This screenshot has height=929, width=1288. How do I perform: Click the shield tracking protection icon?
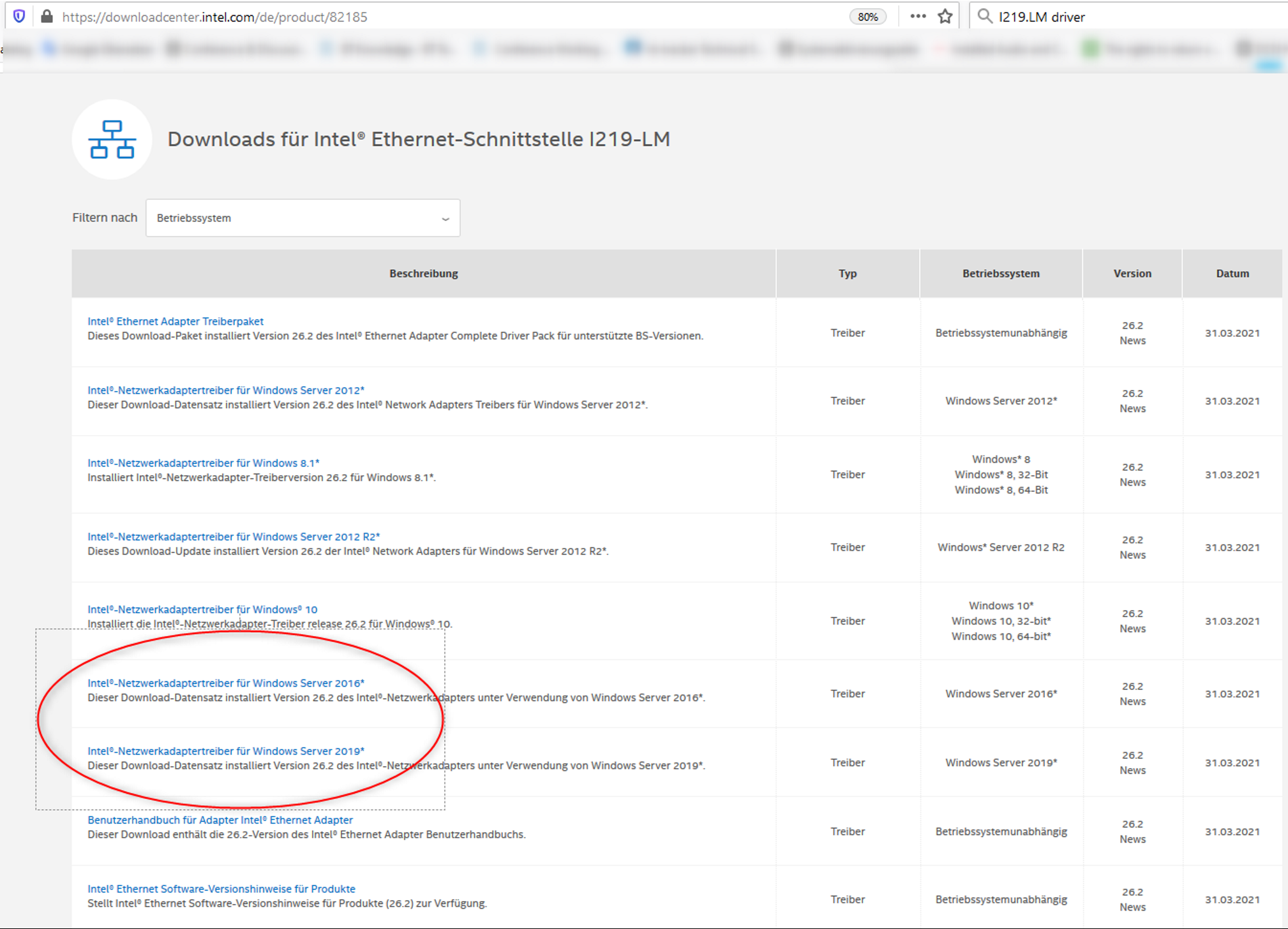(x=19, y=16)
